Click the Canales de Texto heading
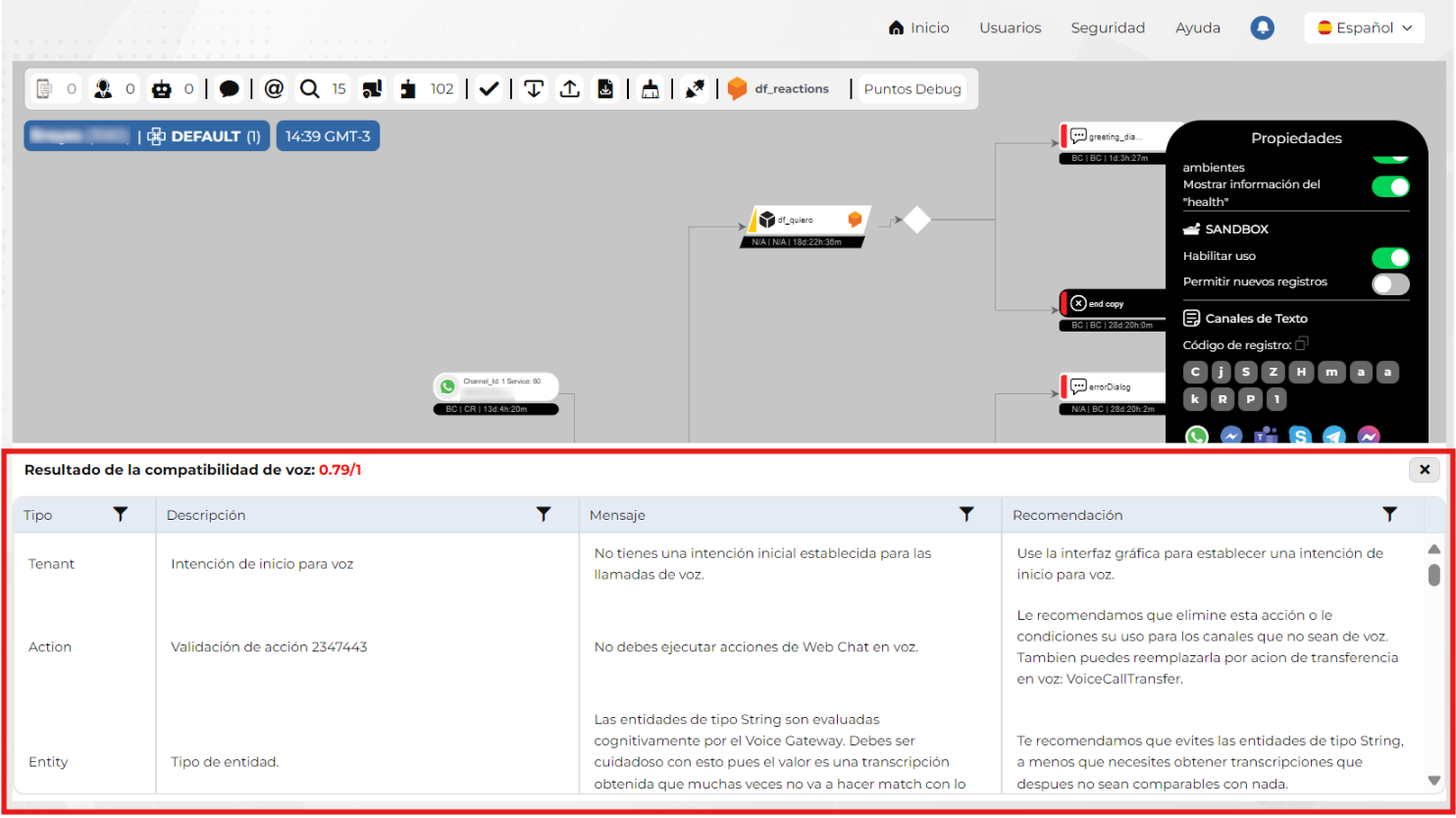 point(1256,319)
